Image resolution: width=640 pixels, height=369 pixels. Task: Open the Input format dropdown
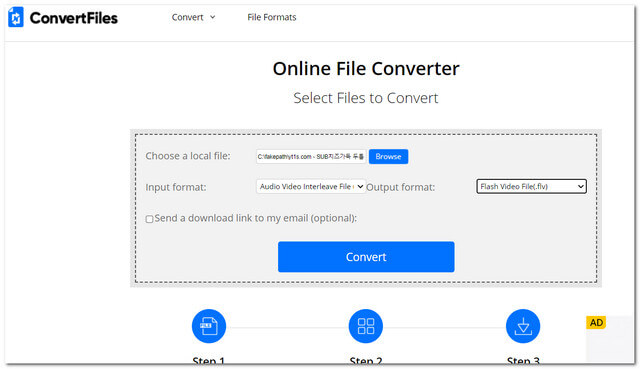pyautogui.click(x=311, y=187)
